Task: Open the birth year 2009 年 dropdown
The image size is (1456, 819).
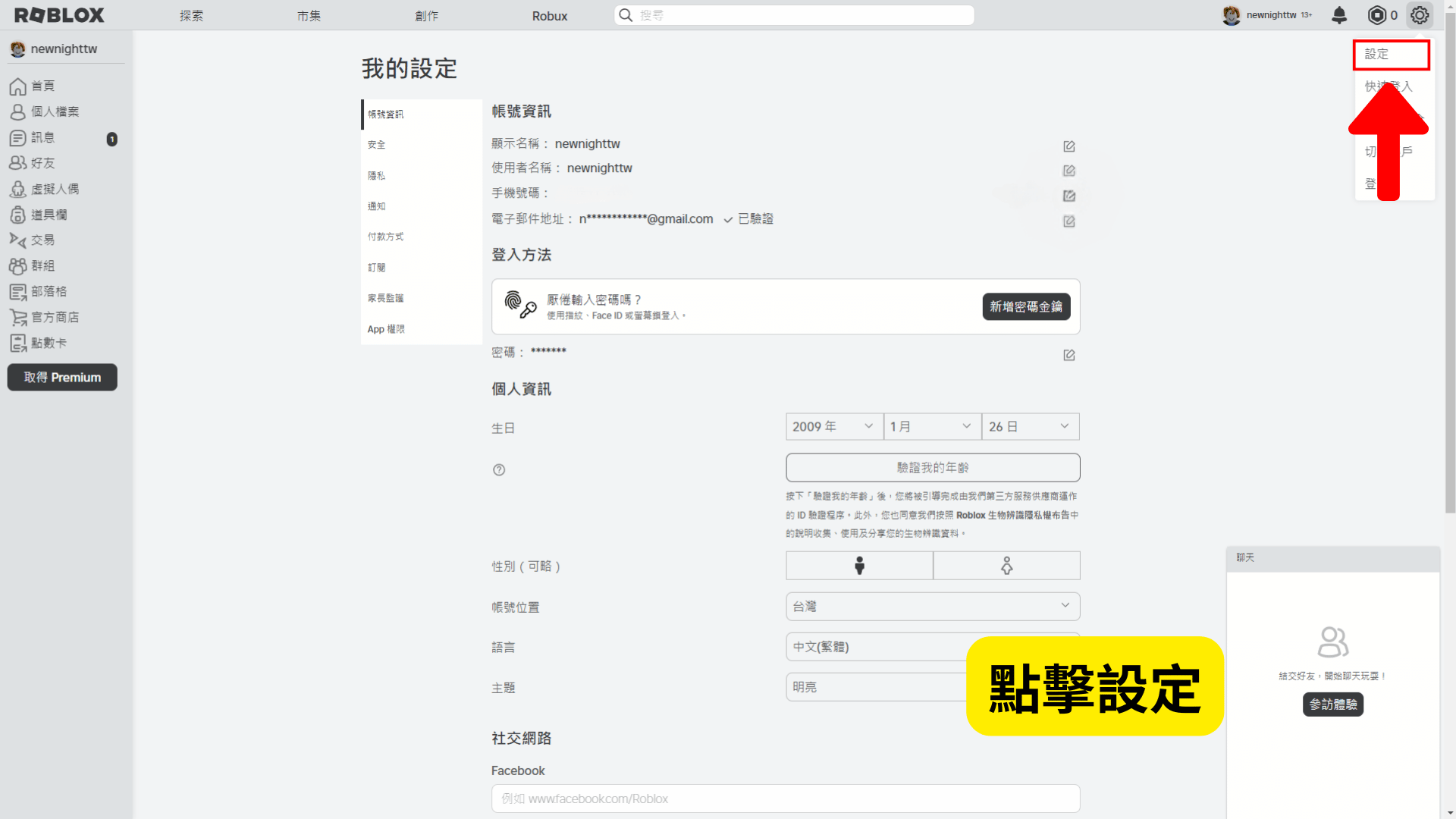Action: click(834, 427)
